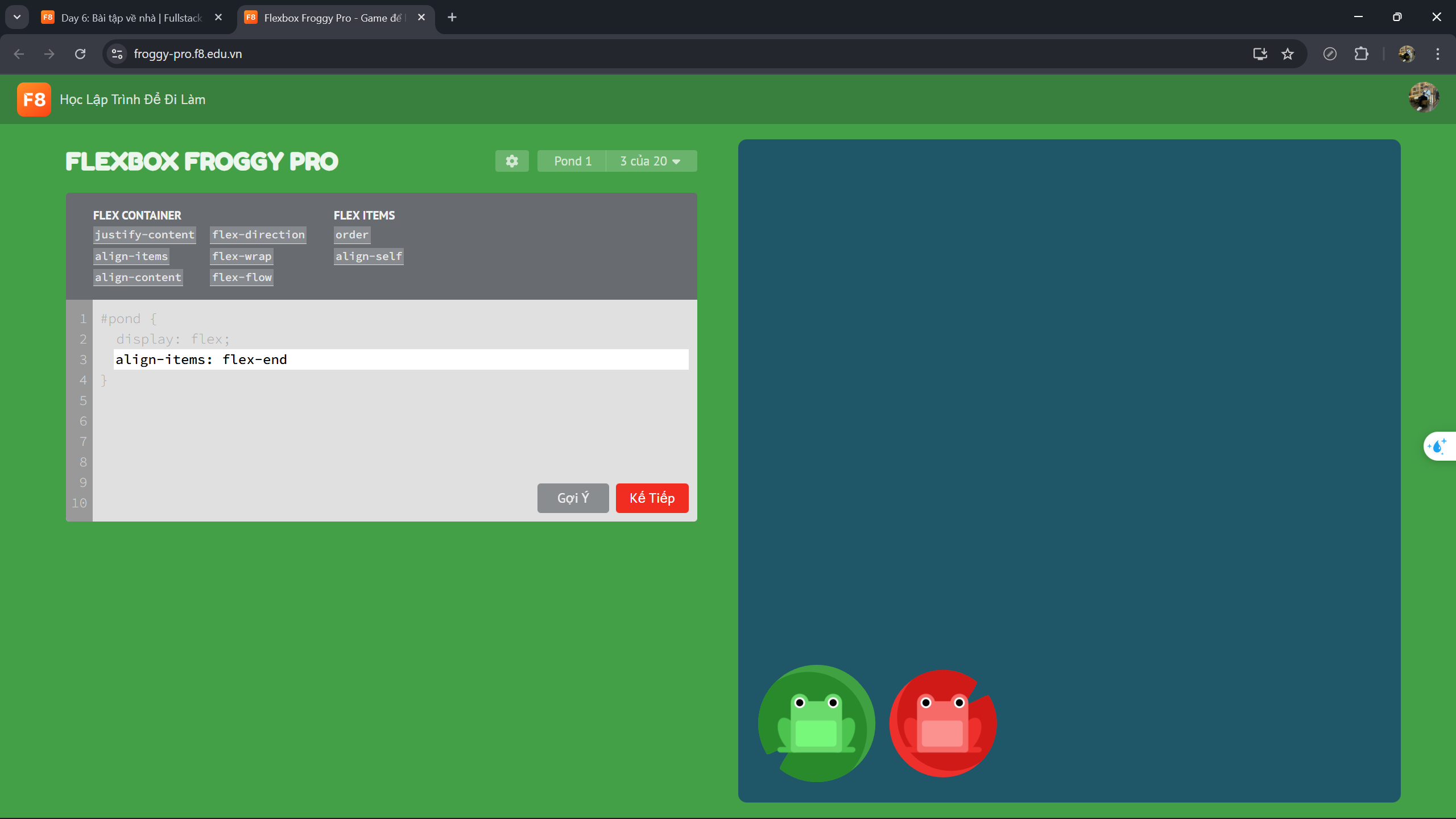Click the "Pond 1" button
This screenshot has height=819, width=1456.
click(571, 161)
